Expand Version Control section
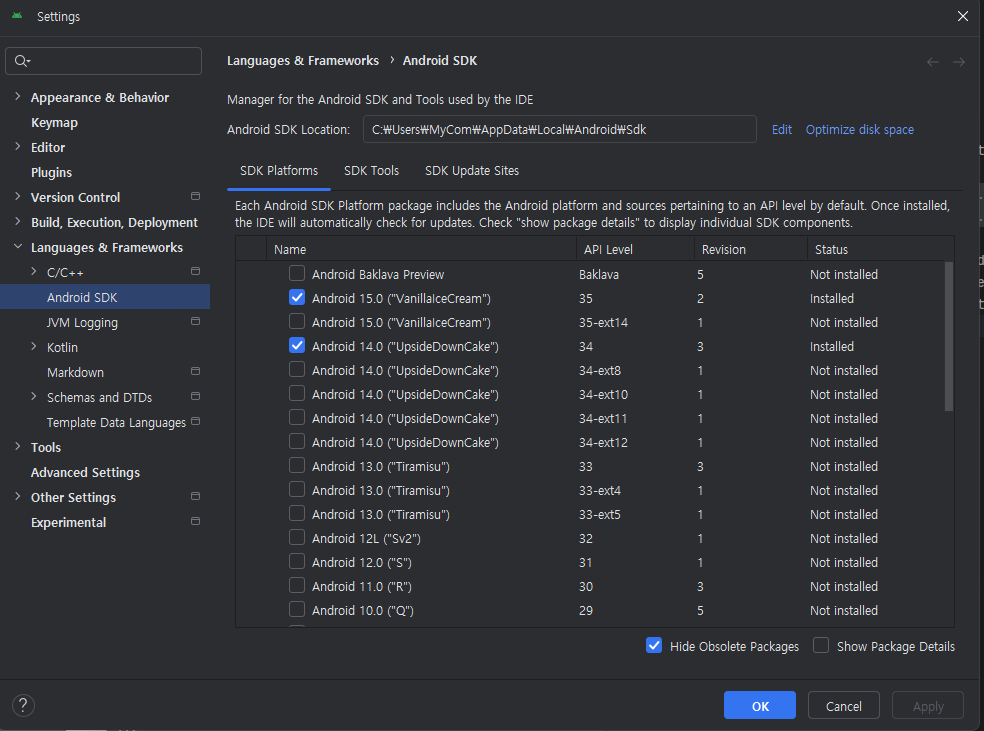Image resolution: width=984 pixels, height=731 pixels. [x=18, y=196]
